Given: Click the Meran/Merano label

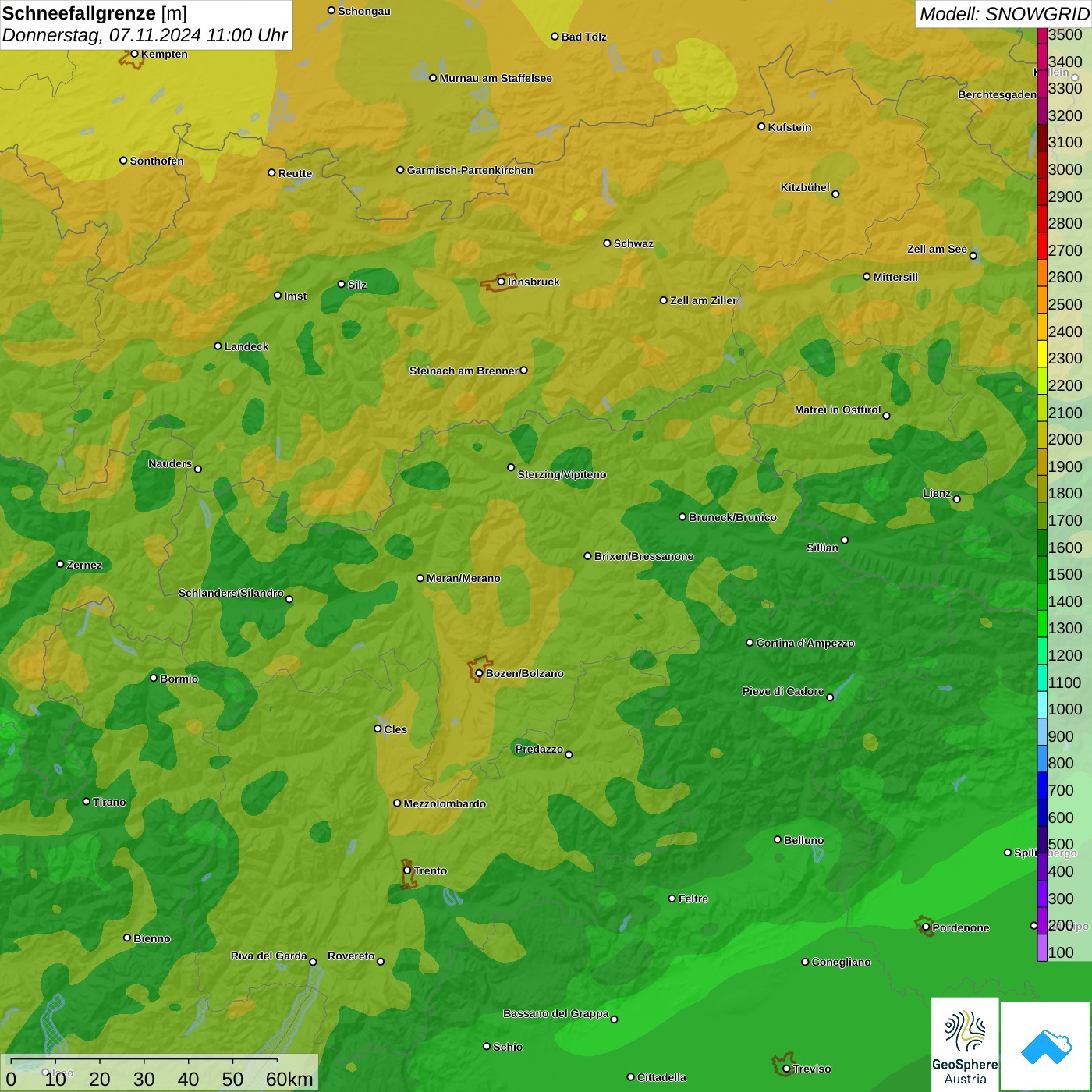Looking at the screenshot, I should (463, 578).
